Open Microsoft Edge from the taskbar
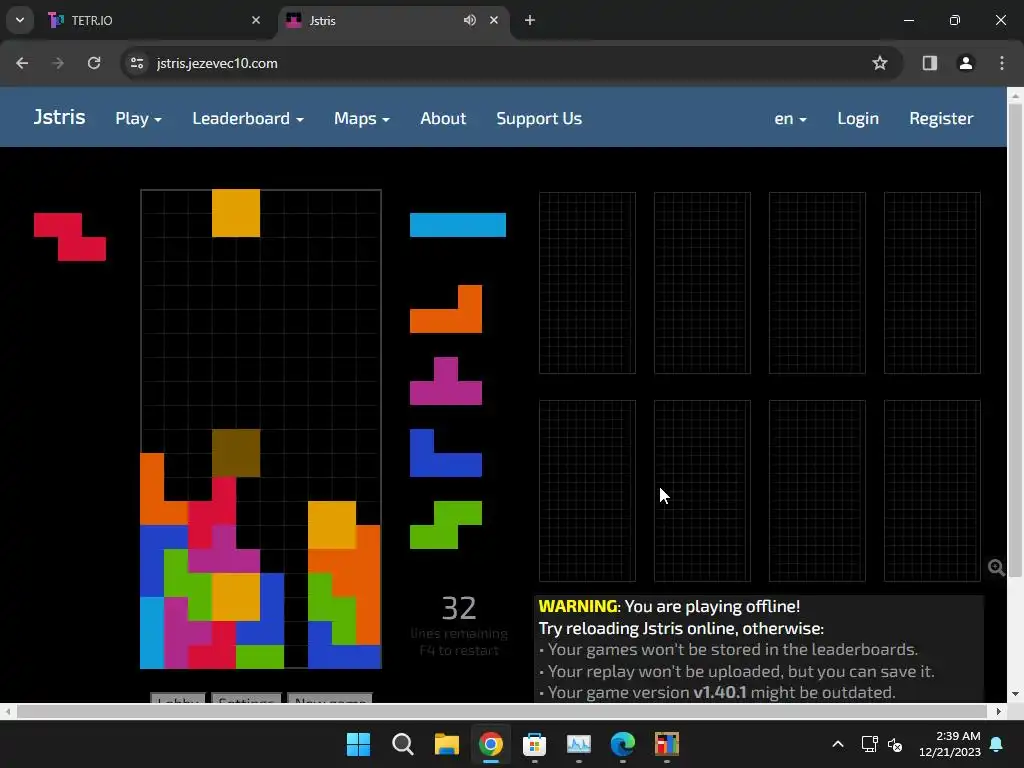Image resolution: width=1024 pixels, height=768 pixels. pyautogui.click(x=622, y=744)
